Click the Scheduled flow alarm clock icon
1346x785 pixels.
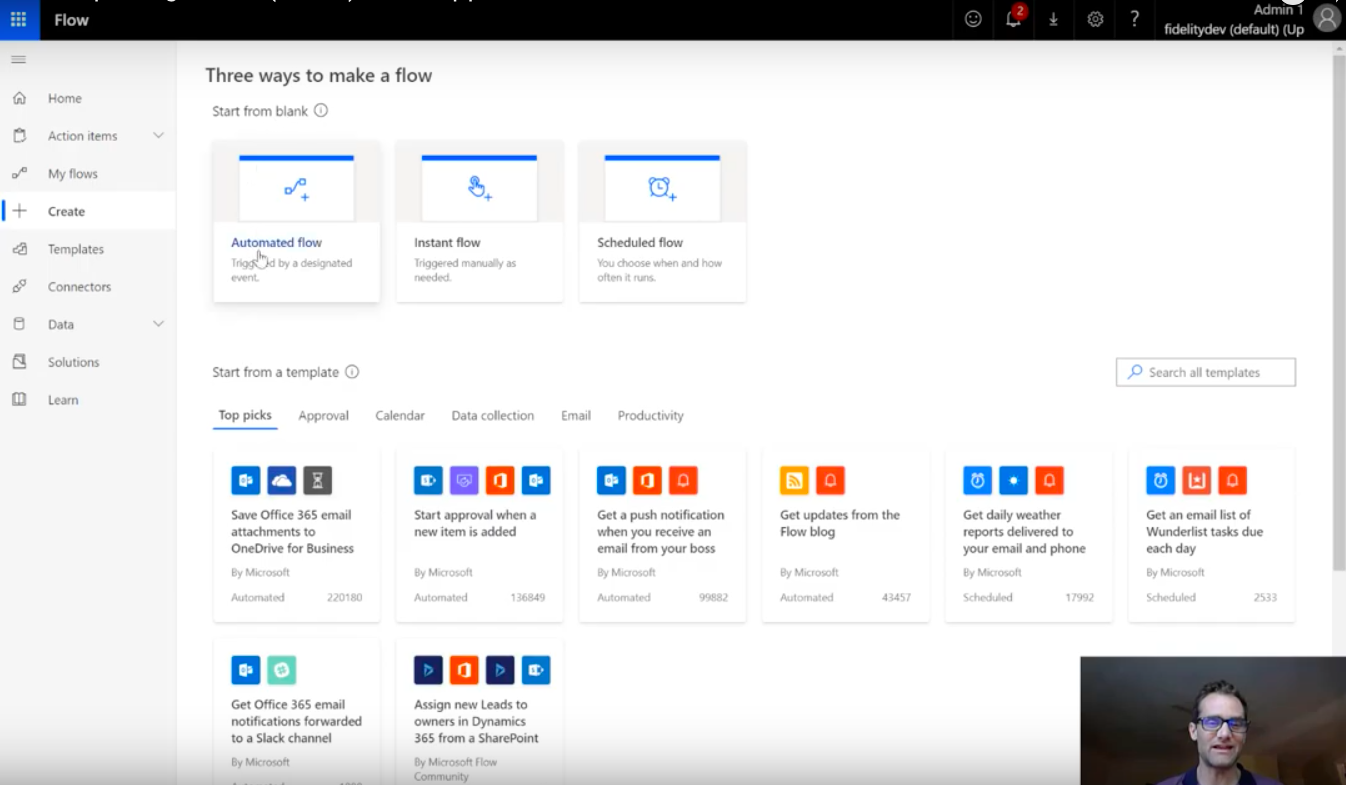click(662, 189)
